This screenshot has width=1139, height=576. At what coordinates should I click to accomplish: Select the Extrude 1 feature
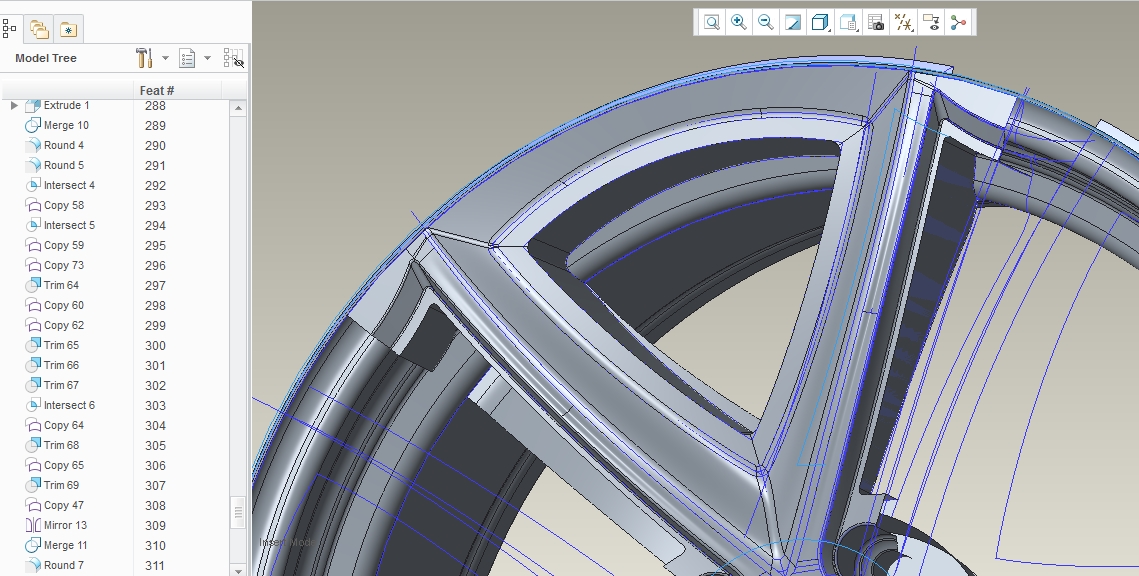coord(67,105)
